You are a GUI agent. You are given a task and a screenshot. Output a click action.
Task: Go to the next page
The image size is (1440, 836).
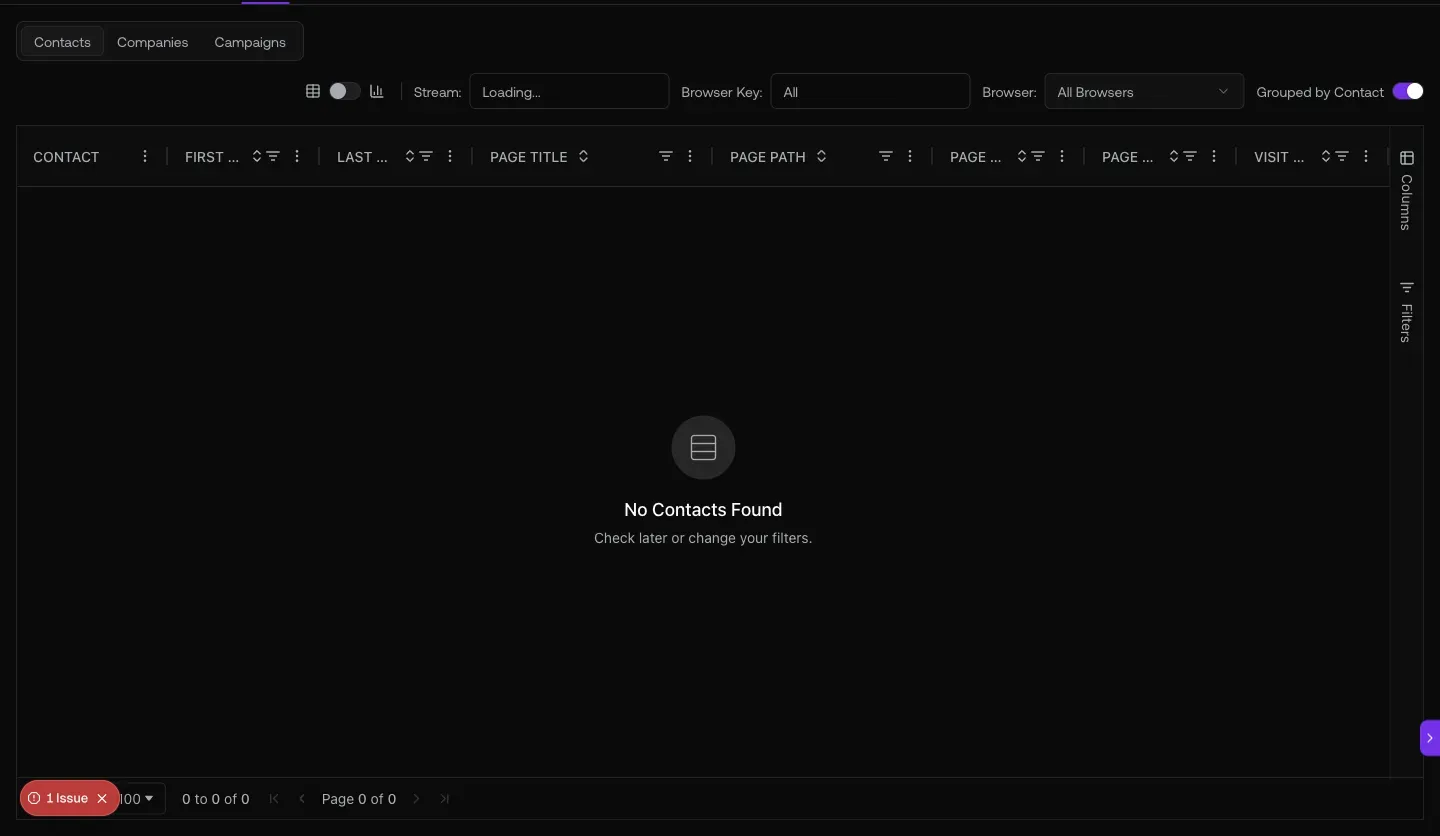[x=417, y=798]
